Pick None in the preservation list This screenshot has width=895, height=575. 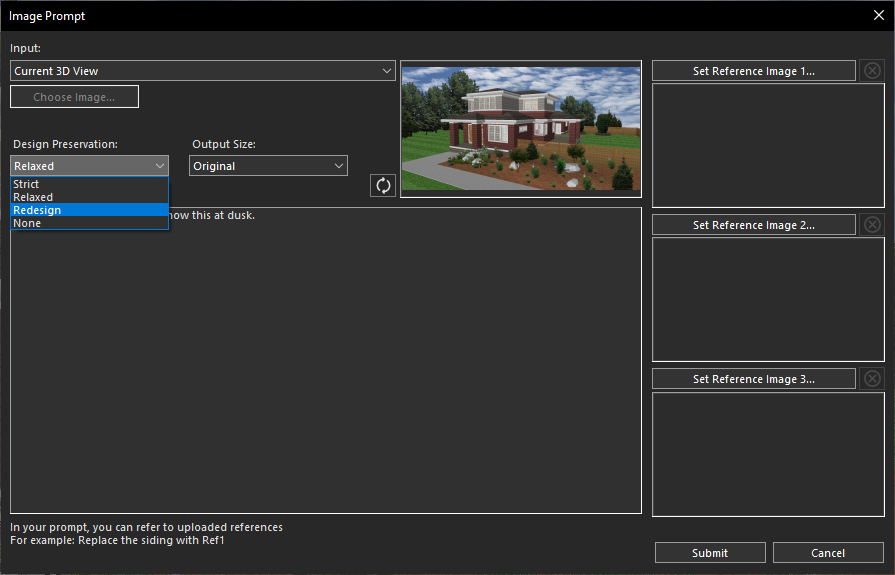pos(90,223)
